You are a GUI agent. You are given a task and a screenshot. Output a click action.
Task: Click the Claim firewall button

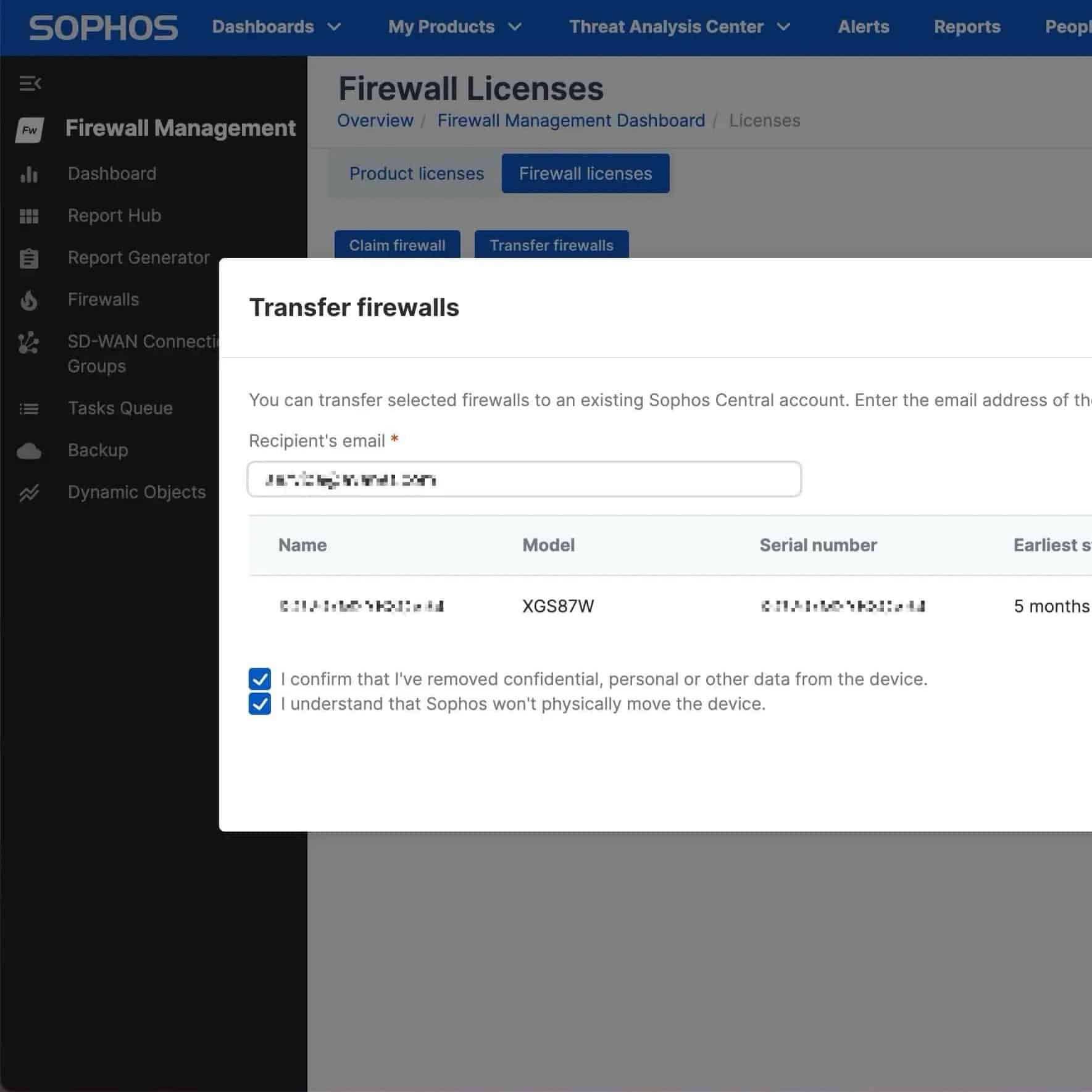[x=397, y=244]
